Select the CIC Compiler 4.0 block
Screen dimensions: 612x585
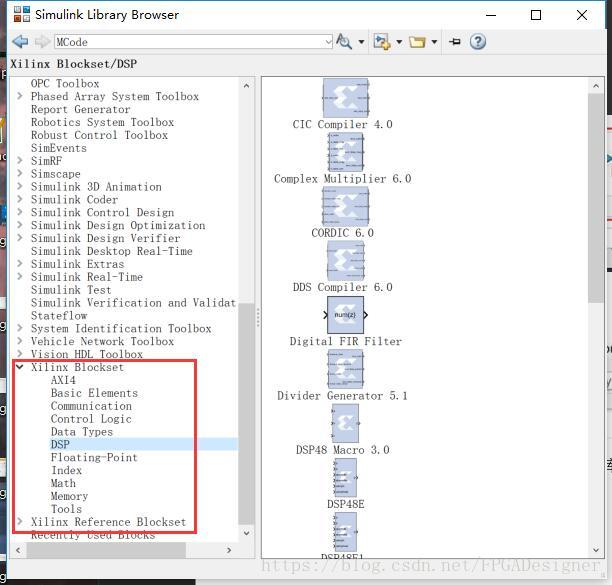pos(345,98)
